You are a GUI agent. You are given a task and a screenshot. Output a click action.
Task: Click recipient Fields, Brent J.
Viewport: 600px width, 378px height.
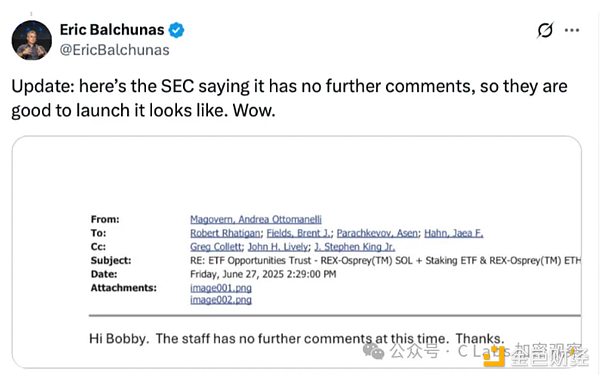point(299,233)
